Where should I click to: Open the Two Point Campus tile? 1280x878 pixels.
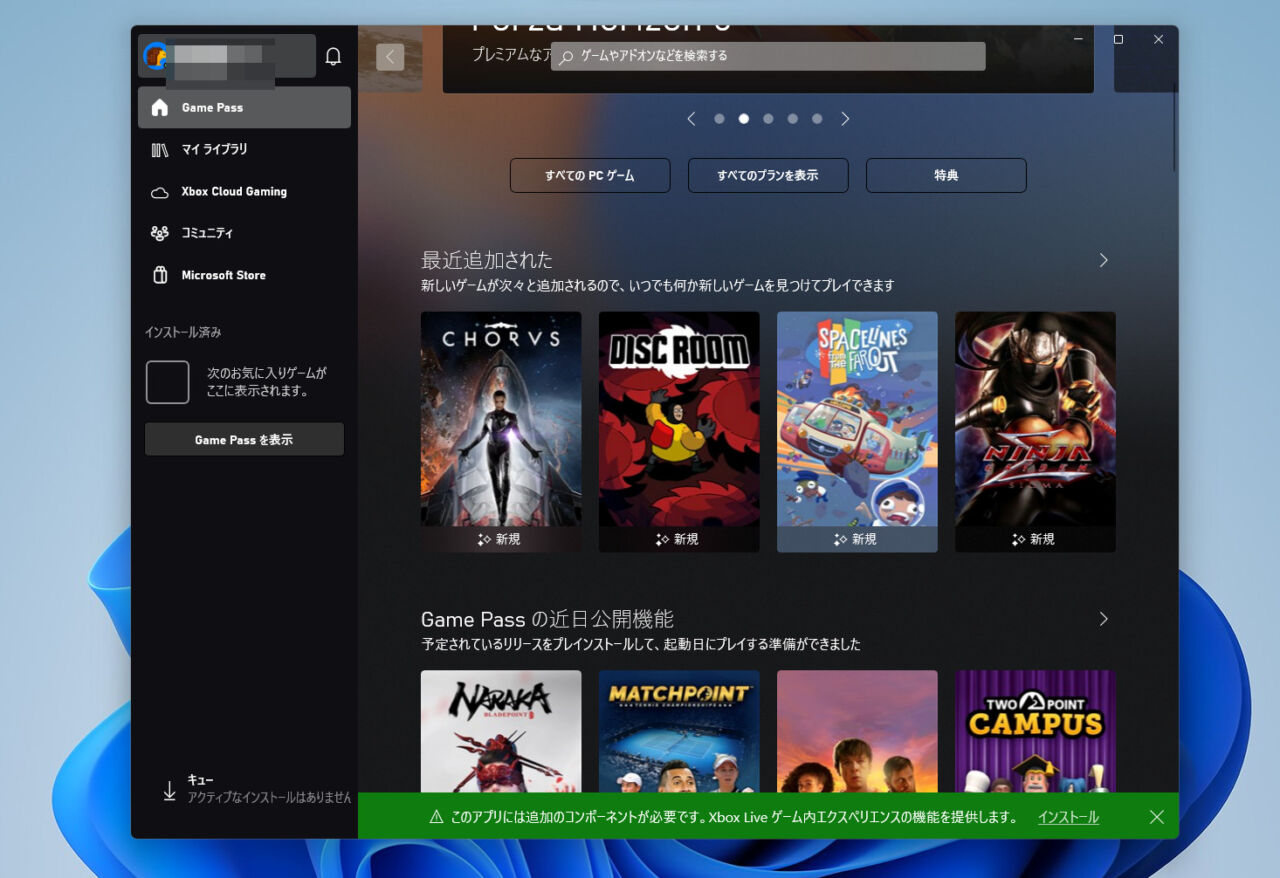(1035, 731)
